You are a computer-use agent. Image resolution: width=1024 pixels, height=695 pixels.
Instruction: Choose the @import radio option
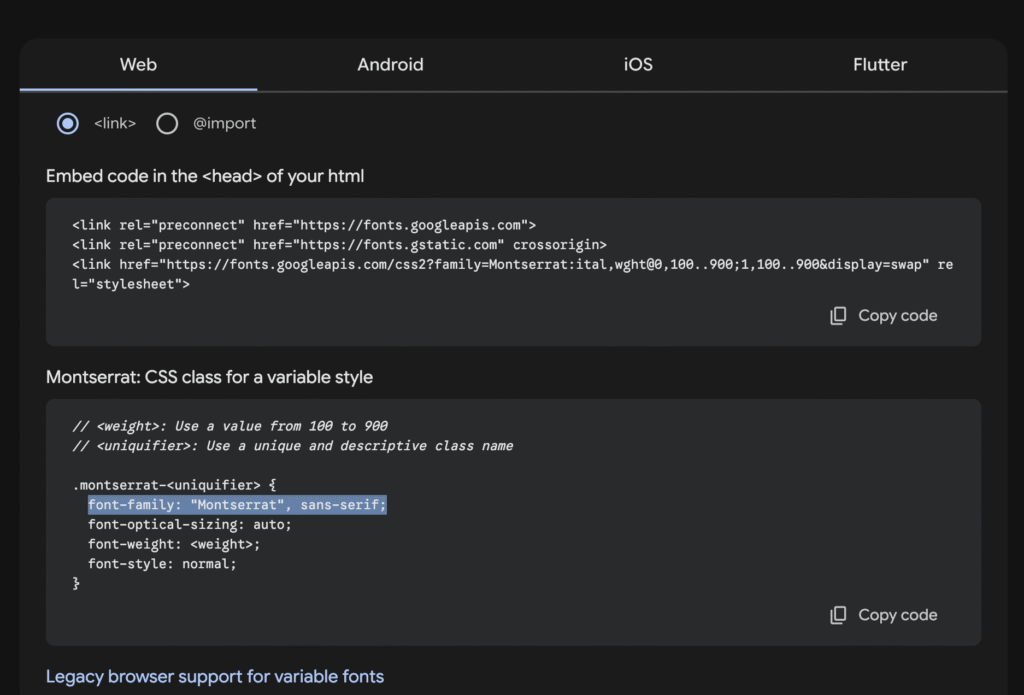click(167, 123)
